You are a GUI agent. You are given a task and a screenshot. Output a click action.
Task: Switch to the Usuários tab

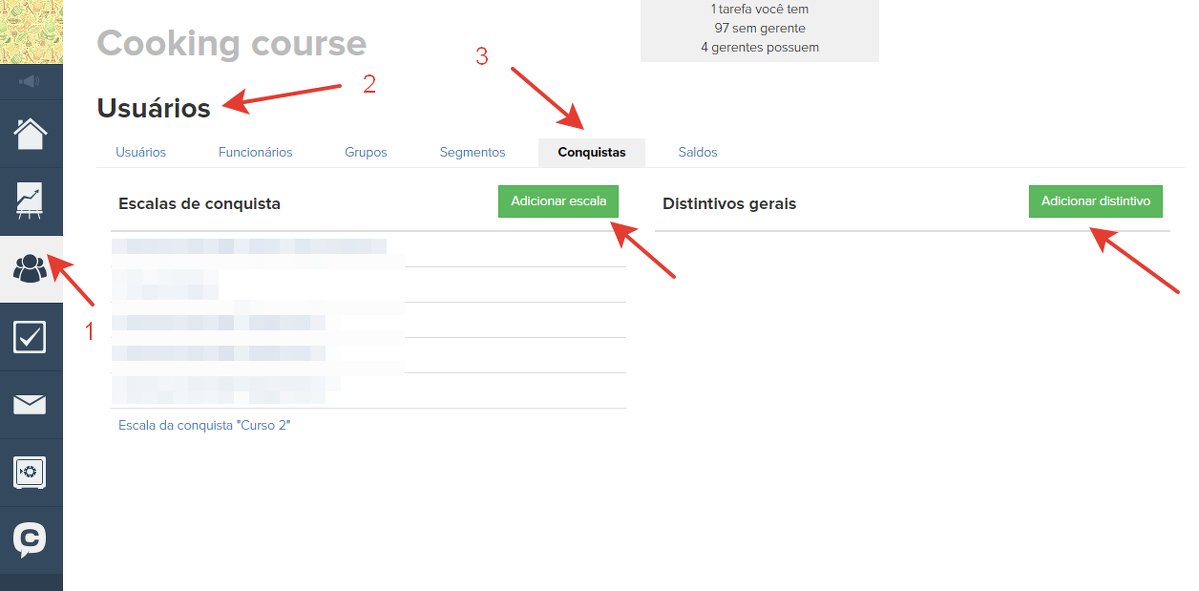[x=141, y=152]
